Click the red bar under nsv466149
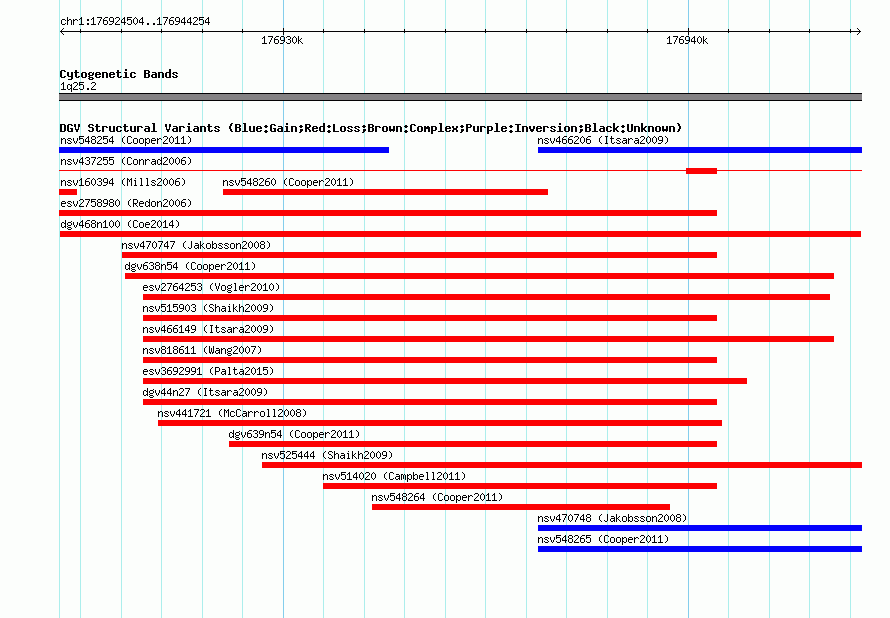The width and height of the screenshot is (890, 618). pyautogui.click(x=489, y=339)
